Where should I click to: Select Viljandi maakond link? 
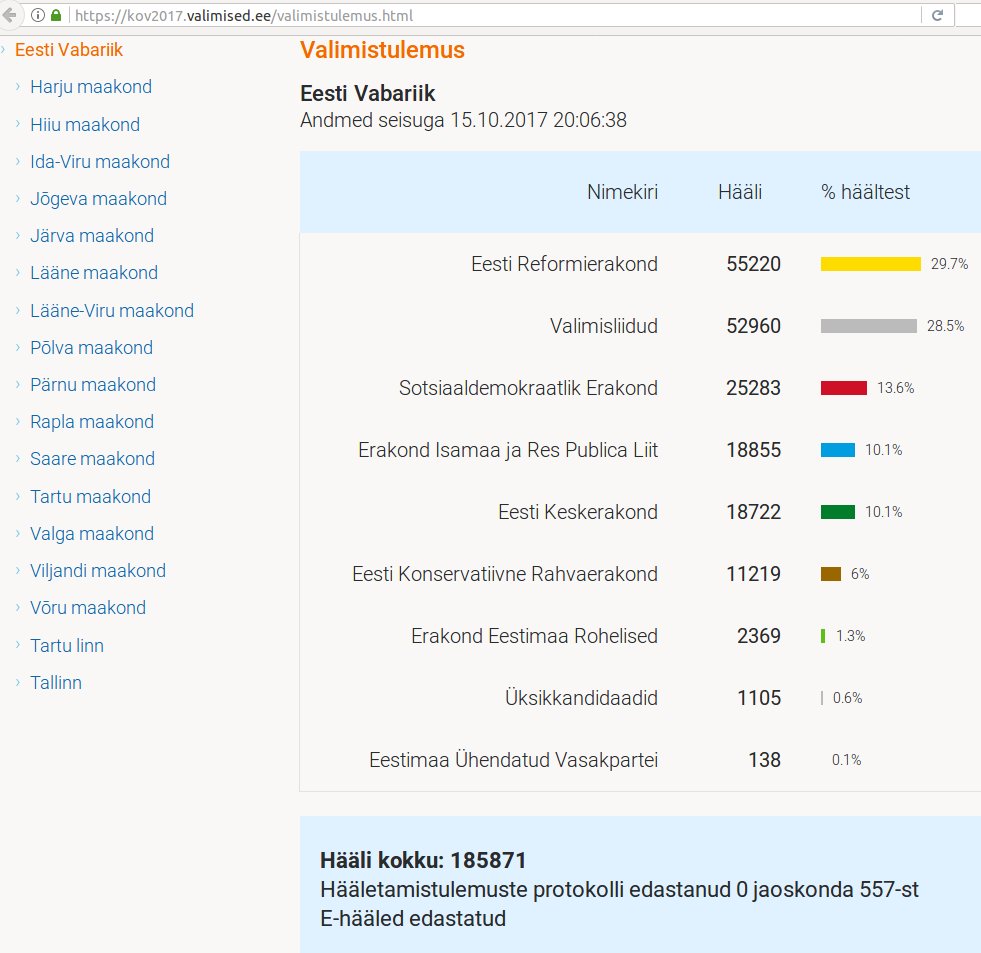pyautogui.click(x=98, y=571)
